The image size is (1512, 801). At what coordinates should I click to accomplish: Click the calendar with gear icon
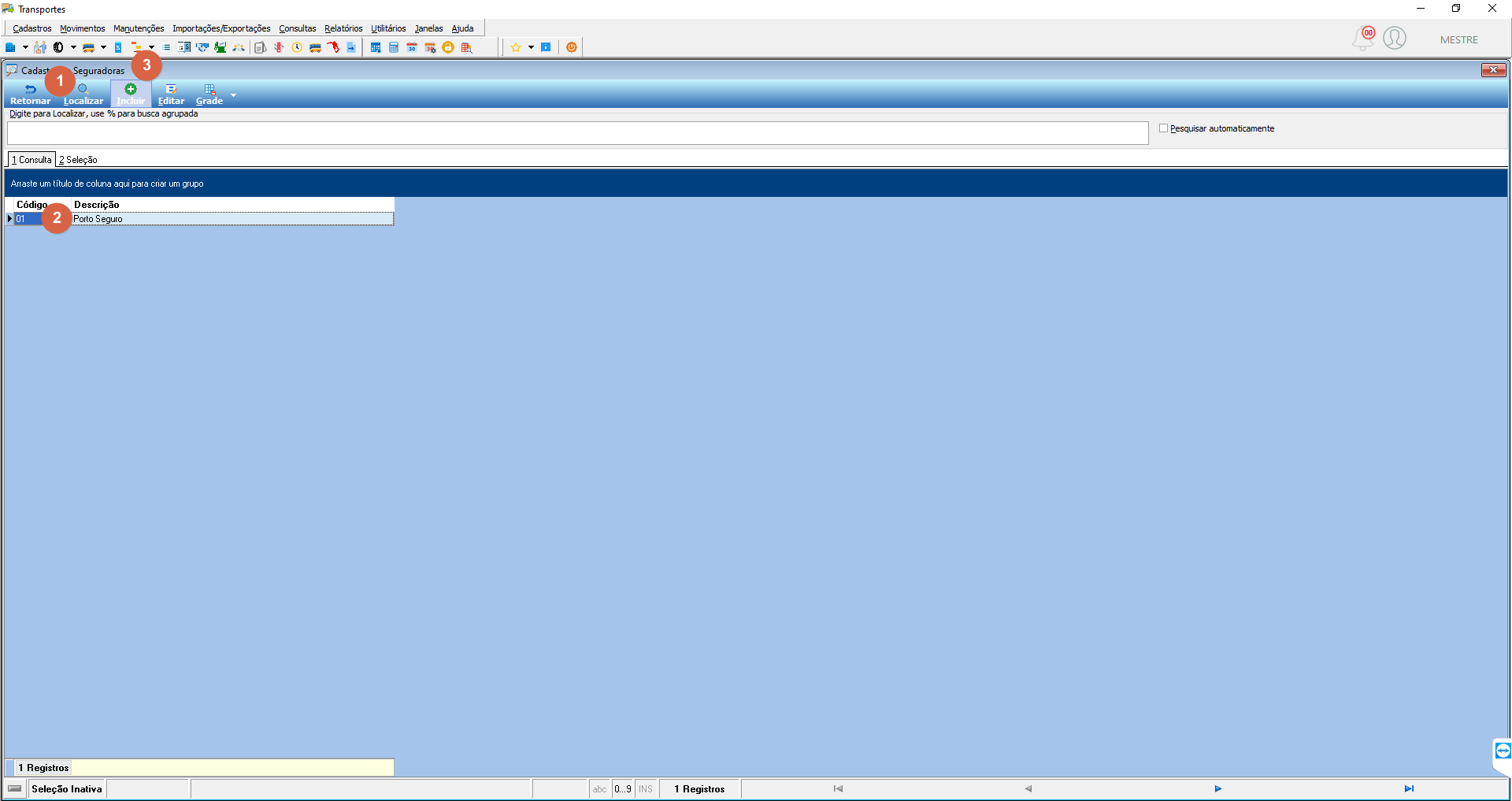click(430, 47)
